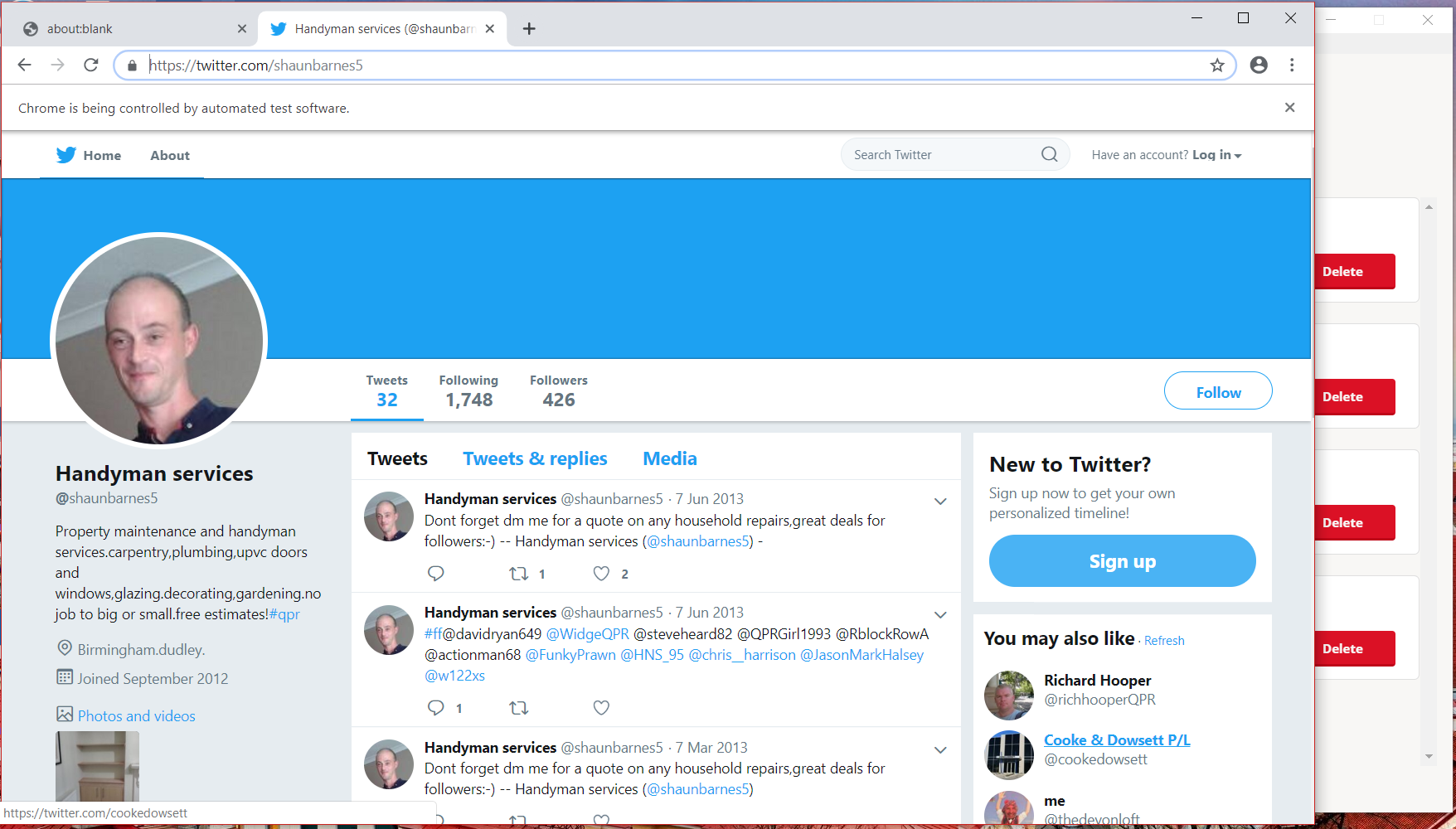1456x829 pixels.
Task: Like the first tweet showing 2 likes
Action: [x=602, y=573]
